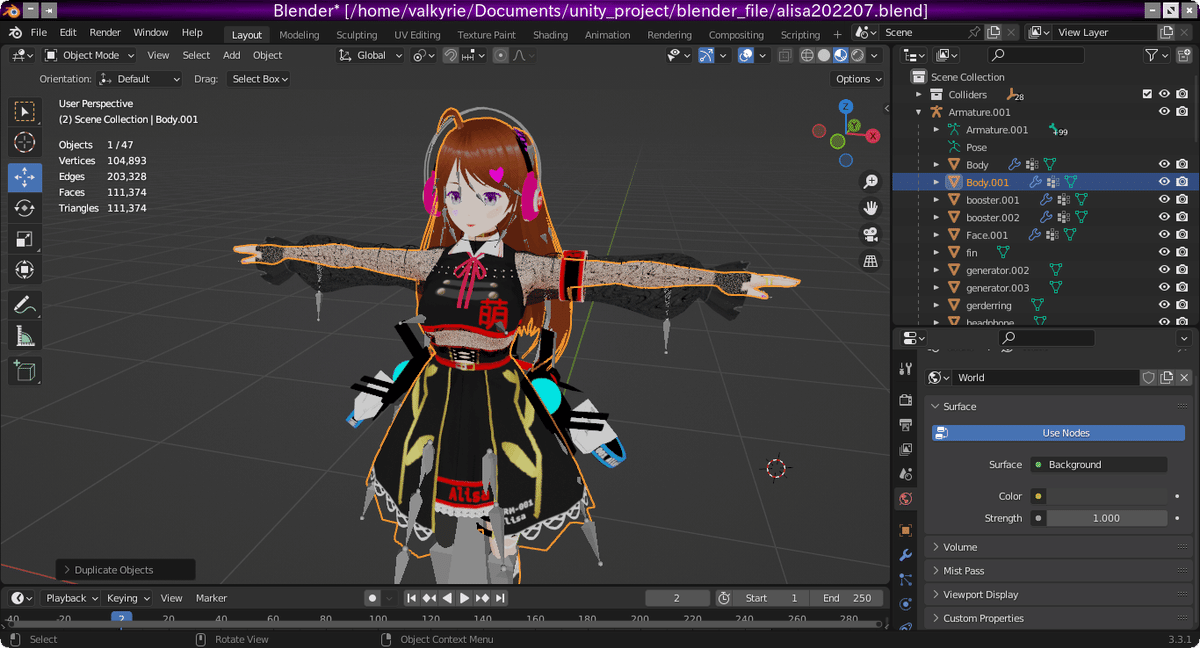Viewport: 1200px width, 648px height.
Task: Toggle visibility of booster.002
Action: point(1163,217)
